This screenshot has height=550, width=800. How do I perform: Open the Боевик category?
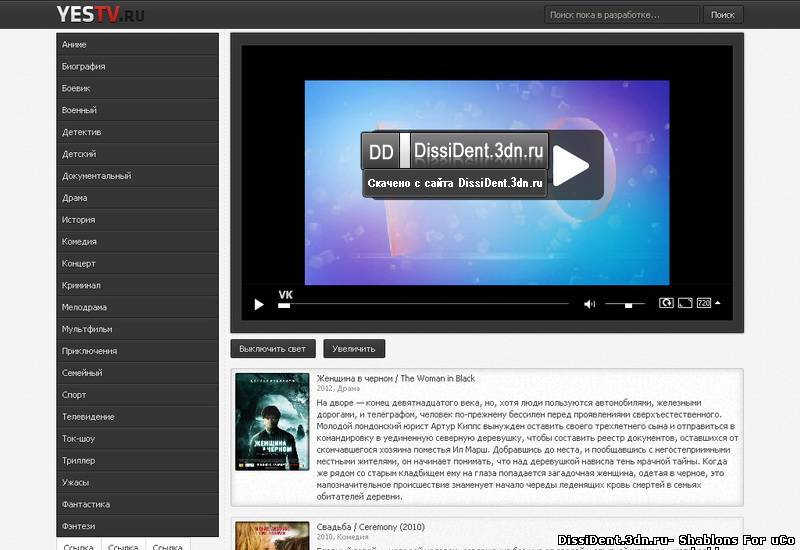pyautogui.click(x=138, y=88)
